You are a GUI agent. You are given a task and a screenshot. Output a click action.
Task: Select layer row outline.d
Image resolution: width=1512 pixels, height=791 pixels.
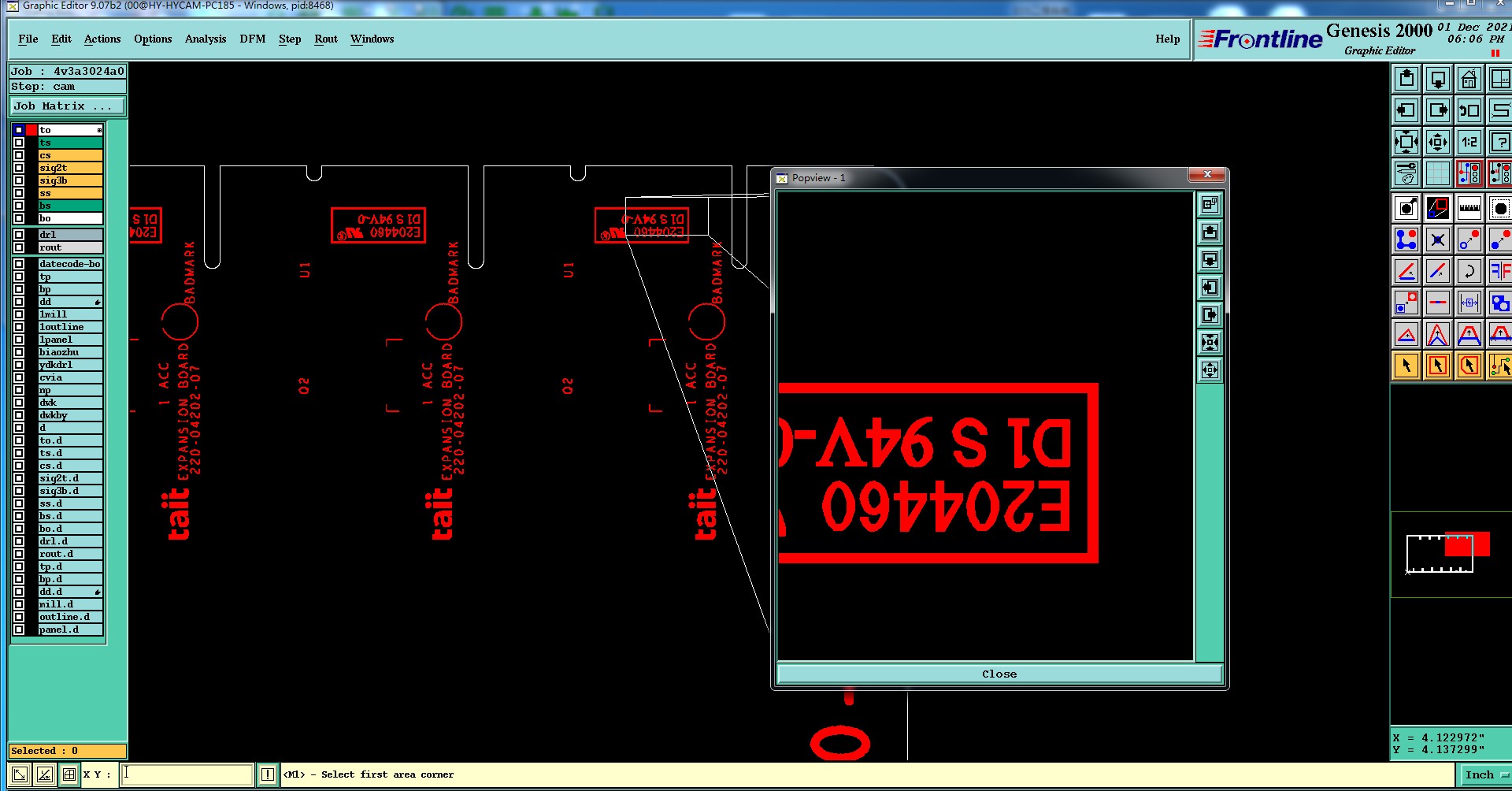pos(71,617)
